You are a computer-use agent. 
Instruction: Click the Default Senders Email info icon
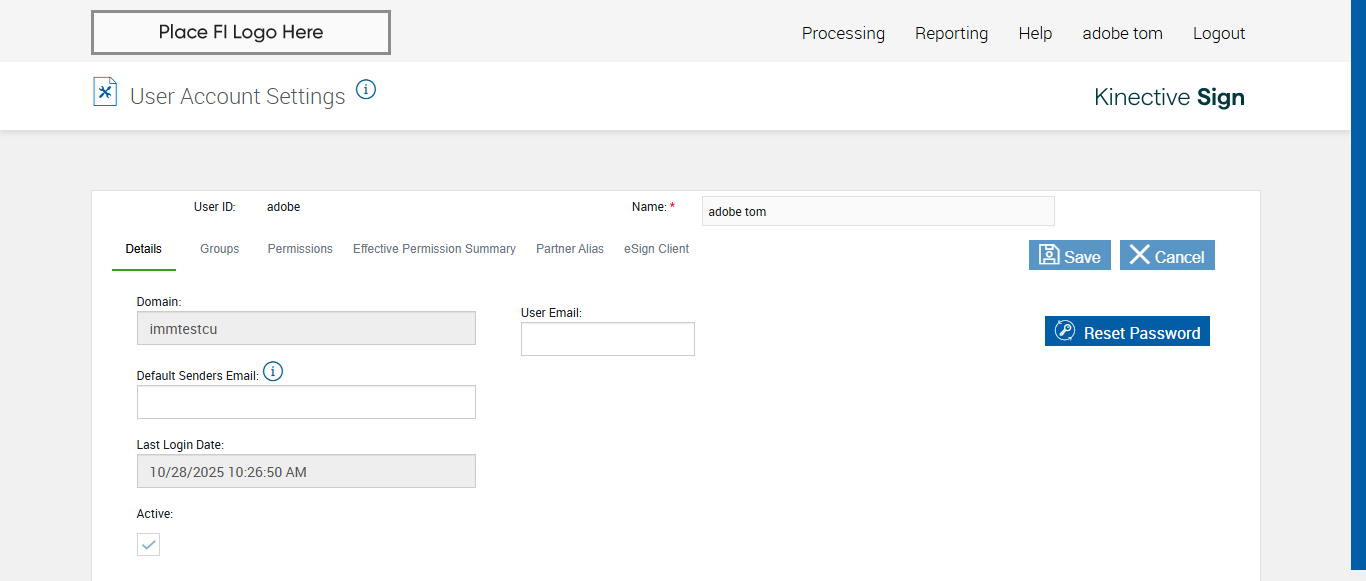coord(273,372)
